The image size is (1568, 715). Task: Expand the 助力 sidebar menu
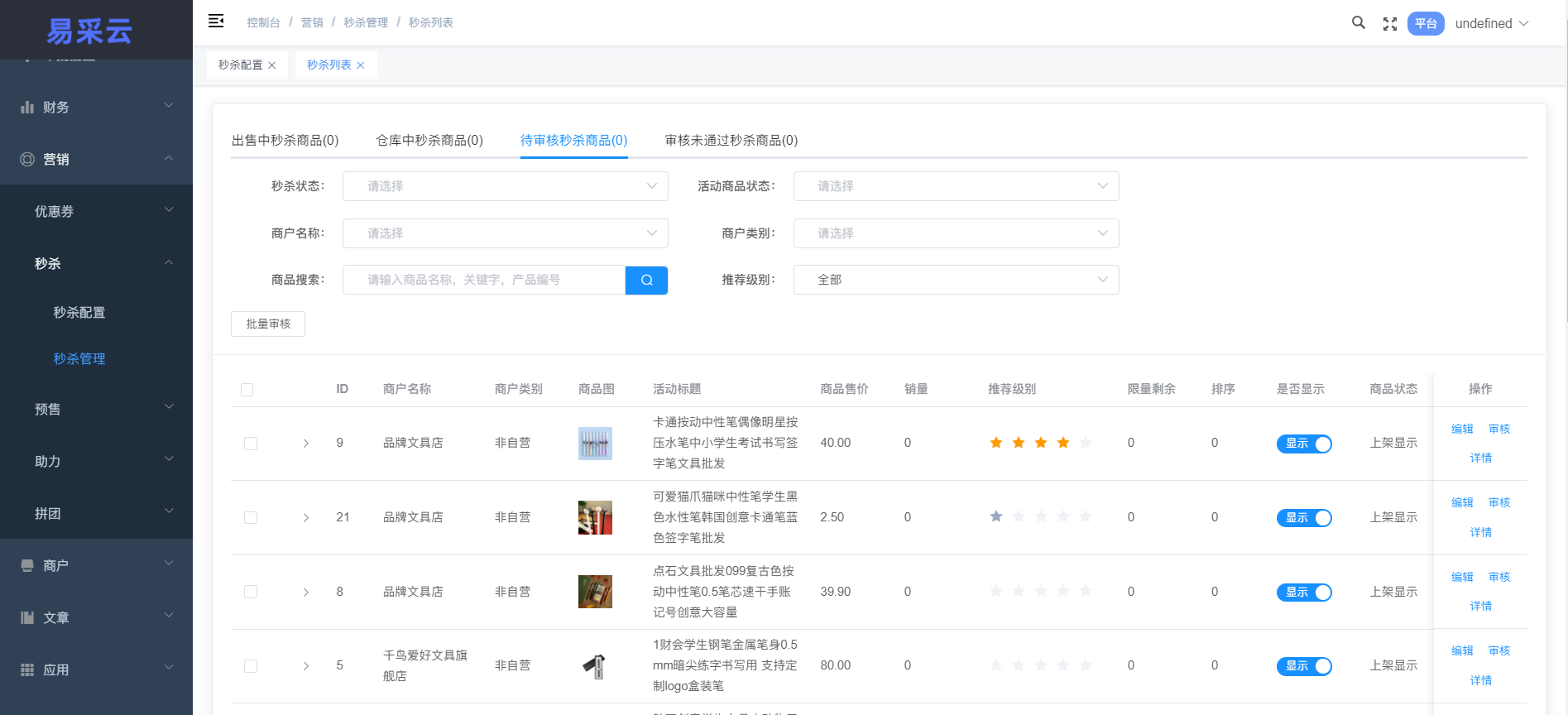96,461
